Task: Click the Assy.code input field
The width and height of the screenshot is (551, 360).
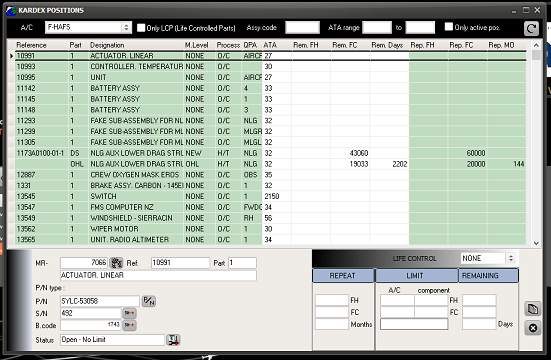Action: [302, 27]
